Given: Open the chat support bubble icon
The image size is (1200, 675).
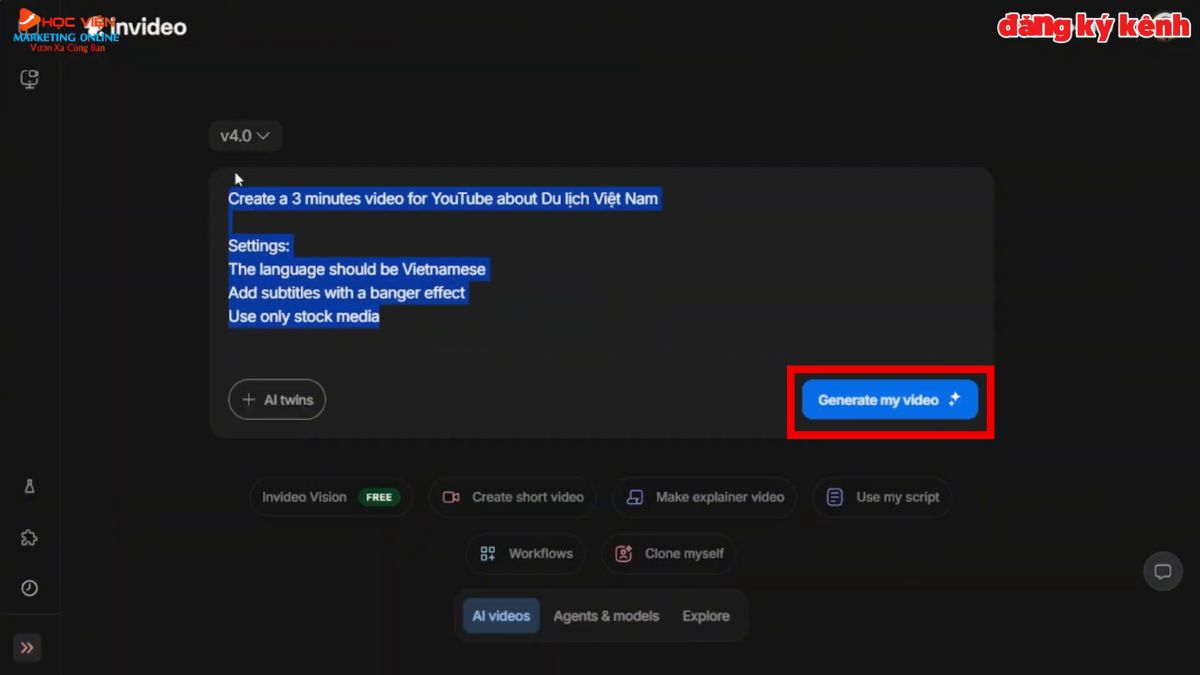Looking at the screenshot, I should tap(1162, 572).
